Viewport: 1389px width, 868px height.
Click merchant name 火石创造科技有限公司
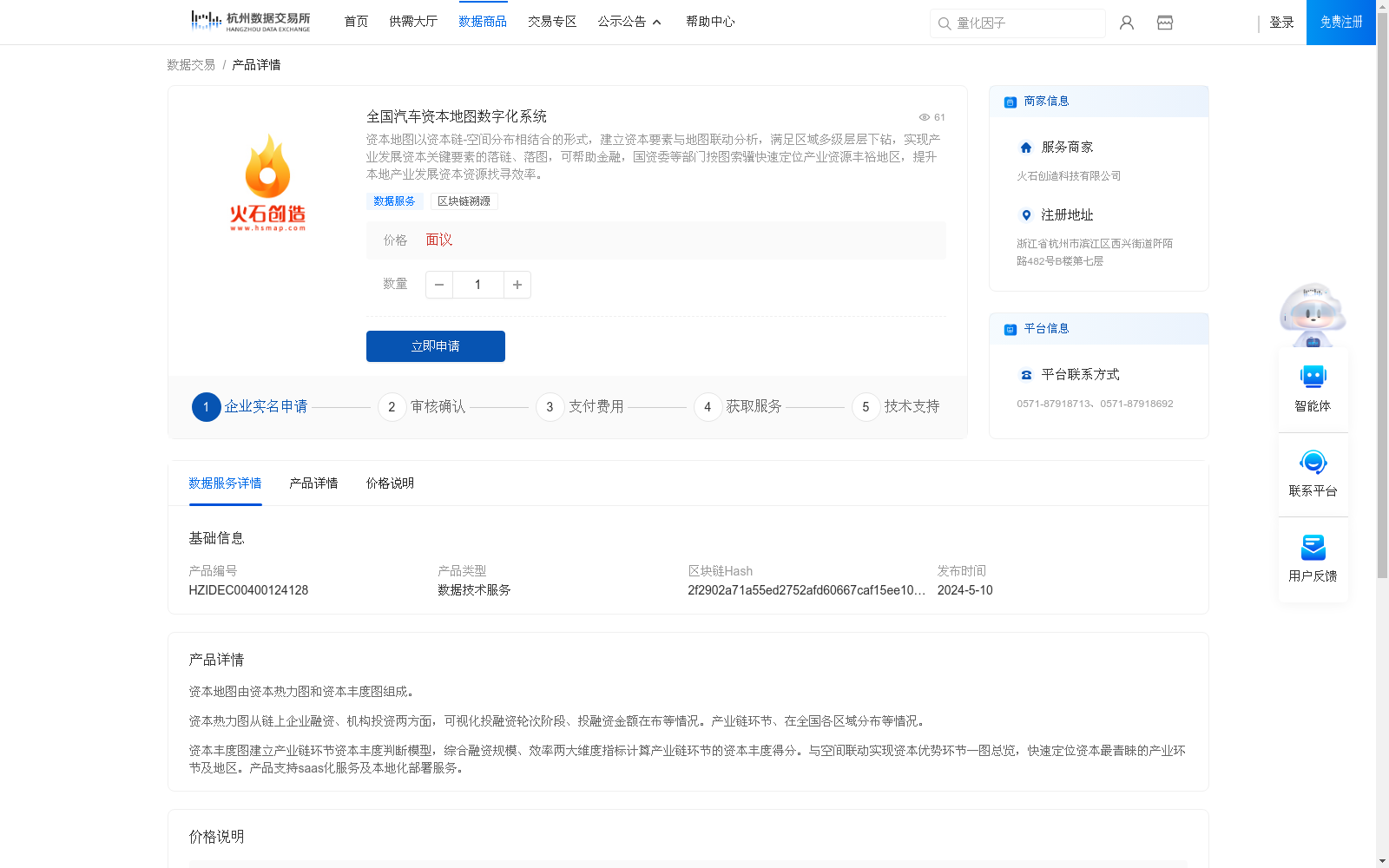tap(1069, 176)
